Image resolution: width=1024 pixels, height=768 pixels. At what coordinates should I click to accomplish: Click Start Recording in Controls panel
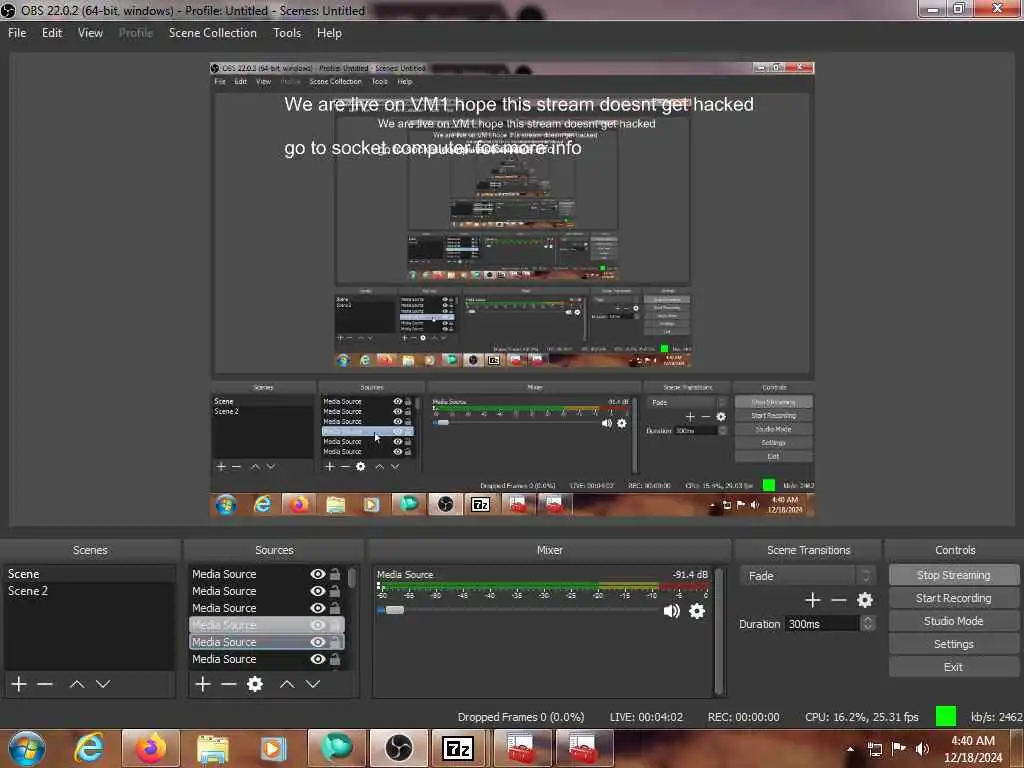pos(953,598)
